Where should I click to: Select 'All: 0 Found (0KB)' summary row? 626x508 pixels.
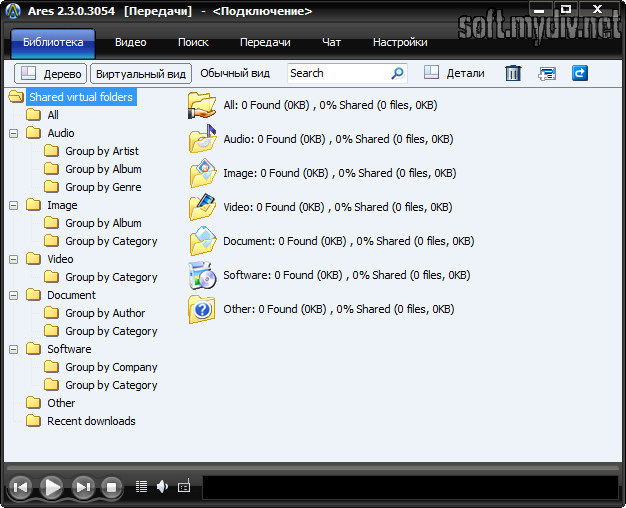(x=330, y=105)
